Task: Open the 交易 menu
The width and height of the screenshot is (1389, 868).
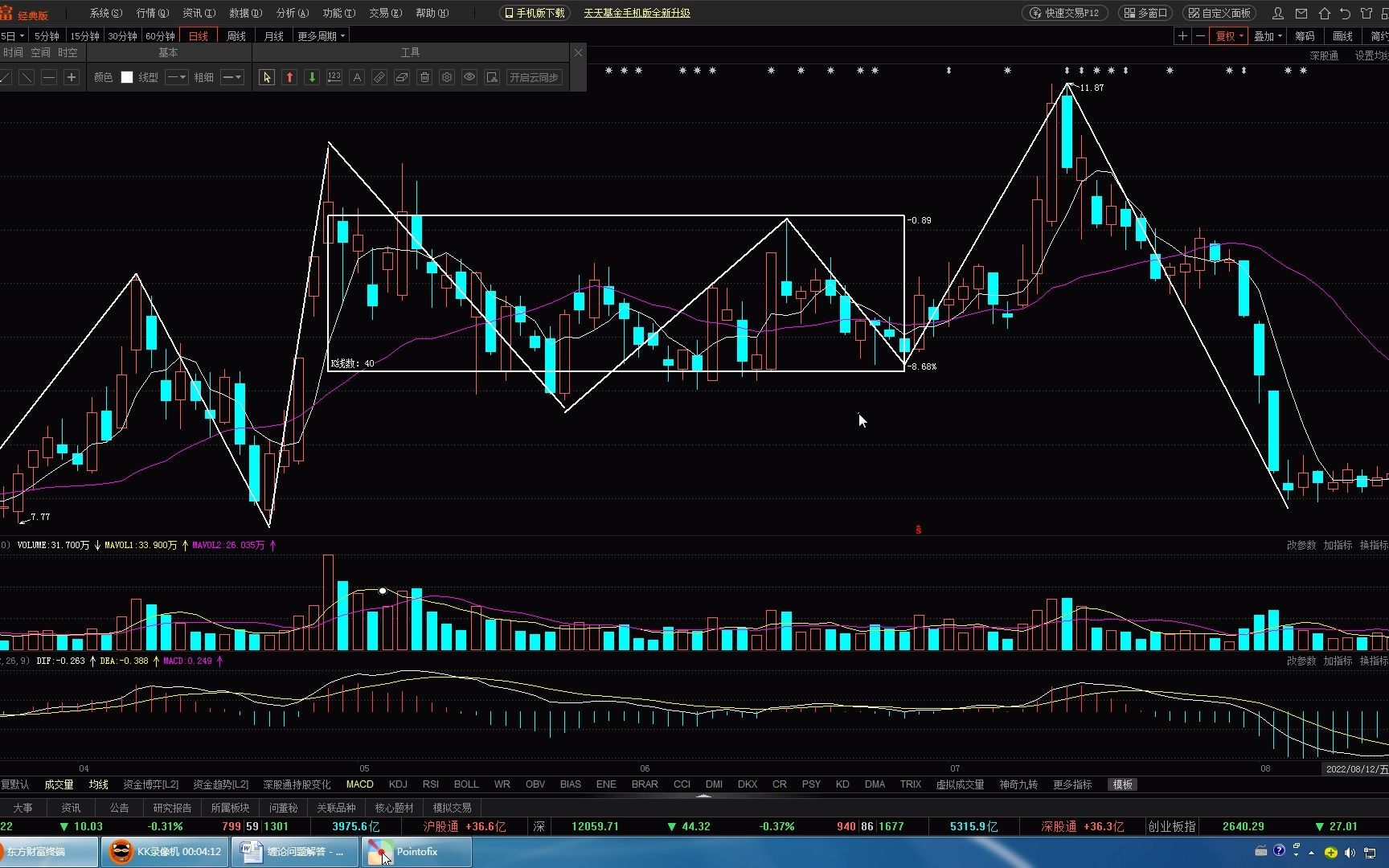Action: tap(385, 13)
